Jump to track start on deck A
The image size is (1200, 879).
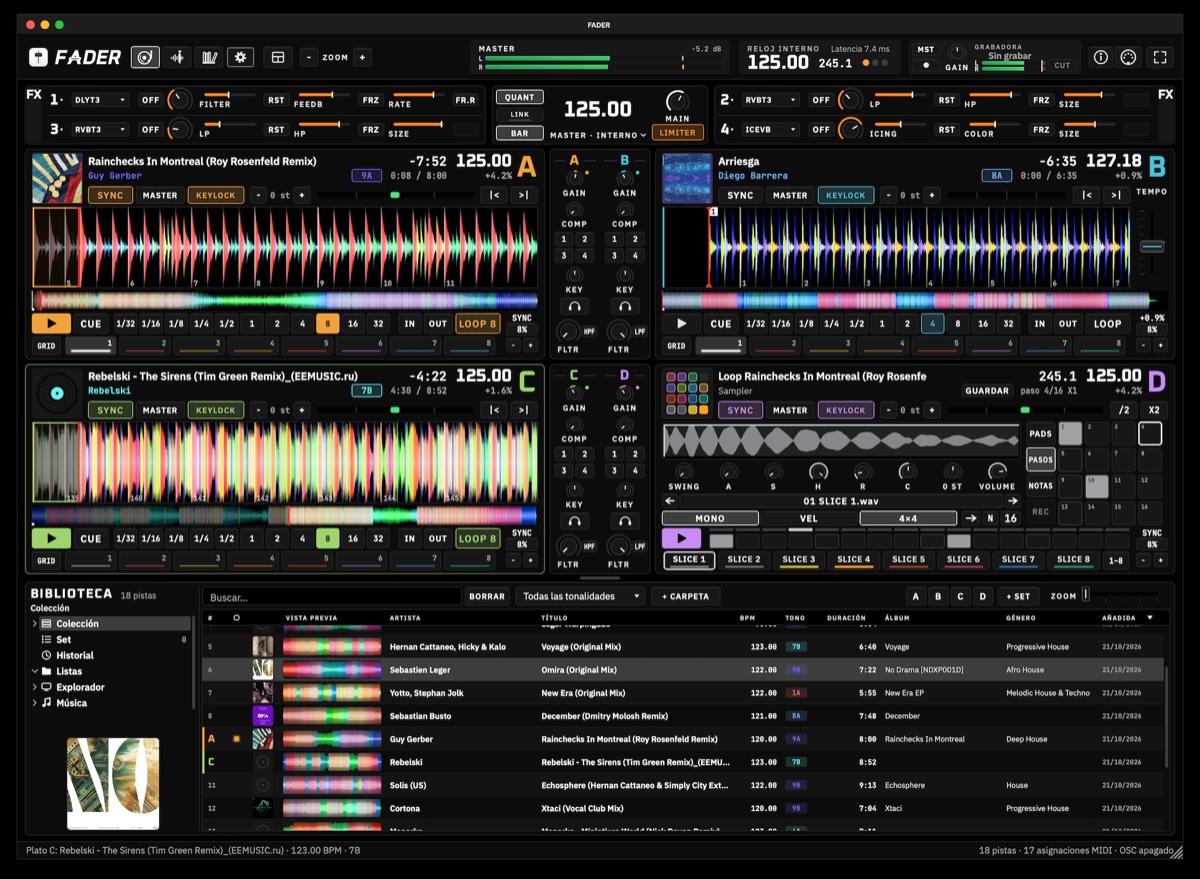[x=494, y=195]
